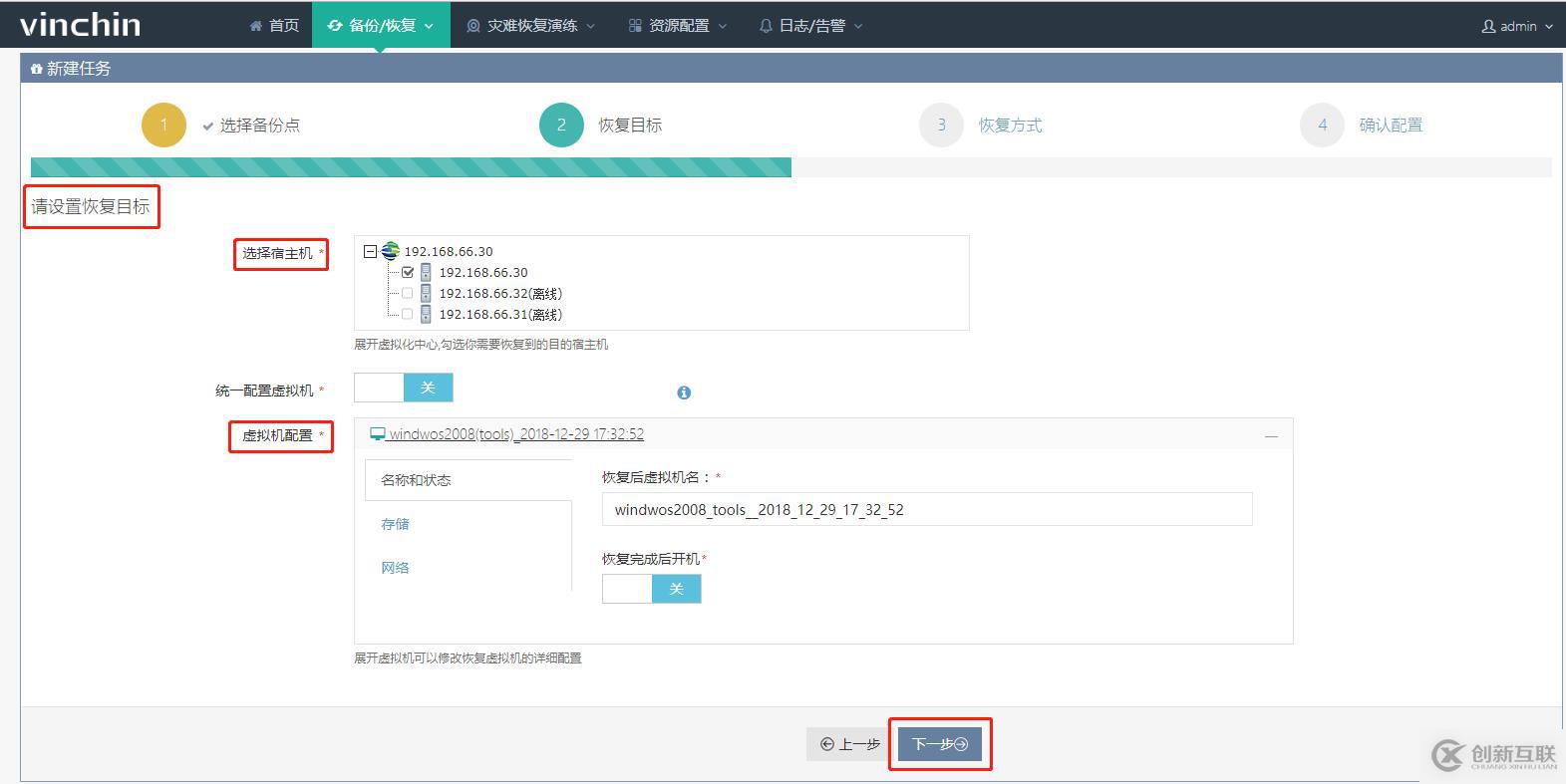Click the 上一步 previous button
1566x784 pixels.
(x=850, y=744)
